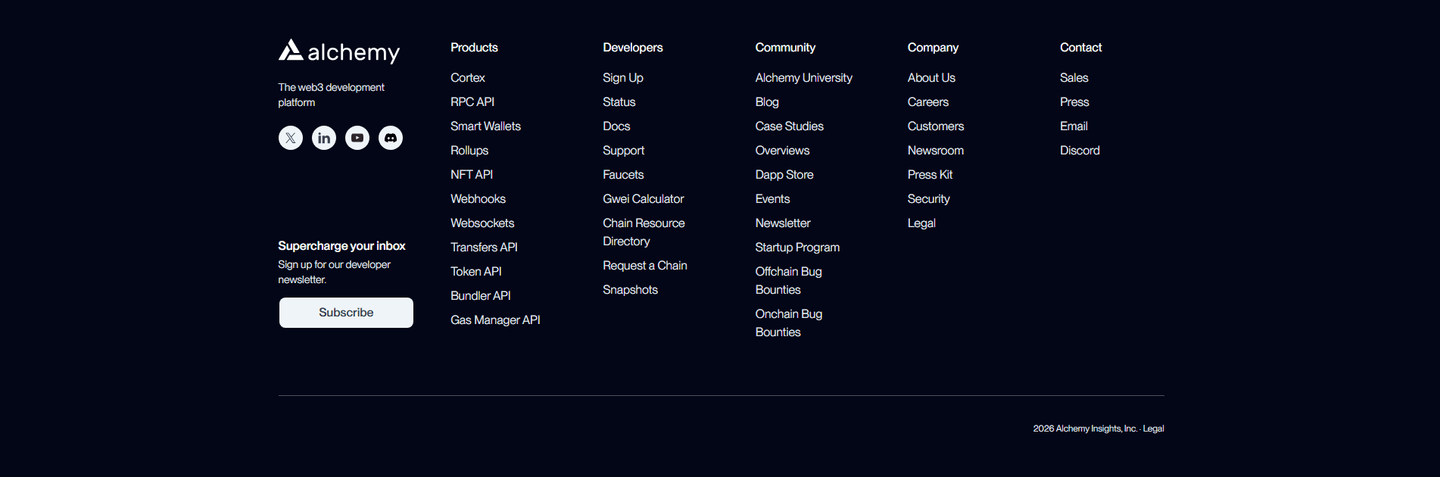
Task: Go to Offchain Bug Bounties
Action: (789, 280)
